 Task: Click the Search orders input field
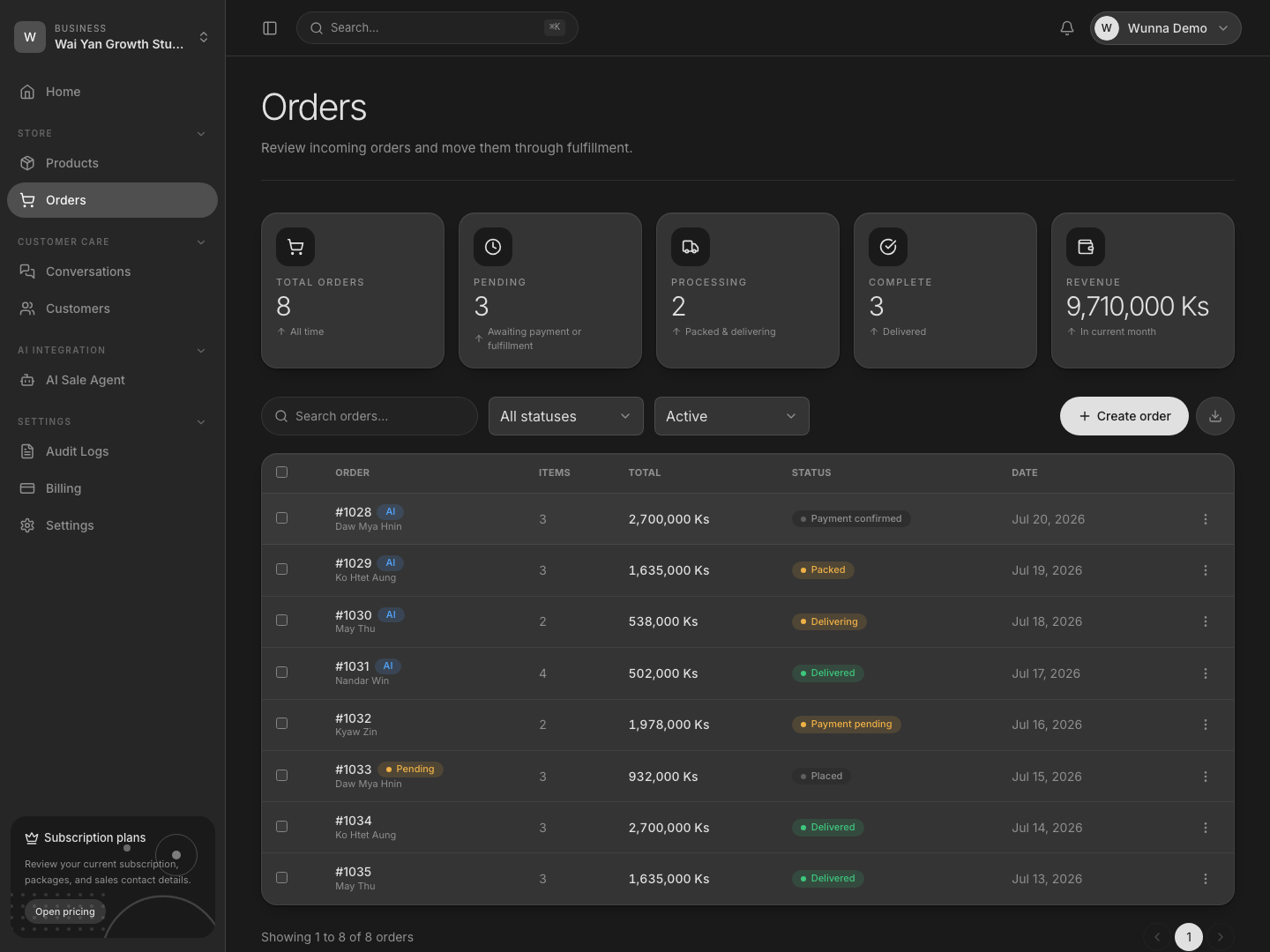click(370, 416)
